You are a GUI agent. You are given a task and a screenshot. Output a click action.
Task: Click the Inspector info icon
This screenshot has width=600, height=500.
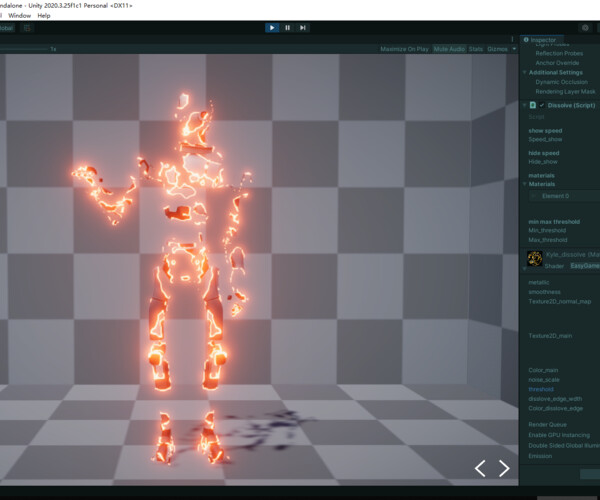(x=526, y=40)
